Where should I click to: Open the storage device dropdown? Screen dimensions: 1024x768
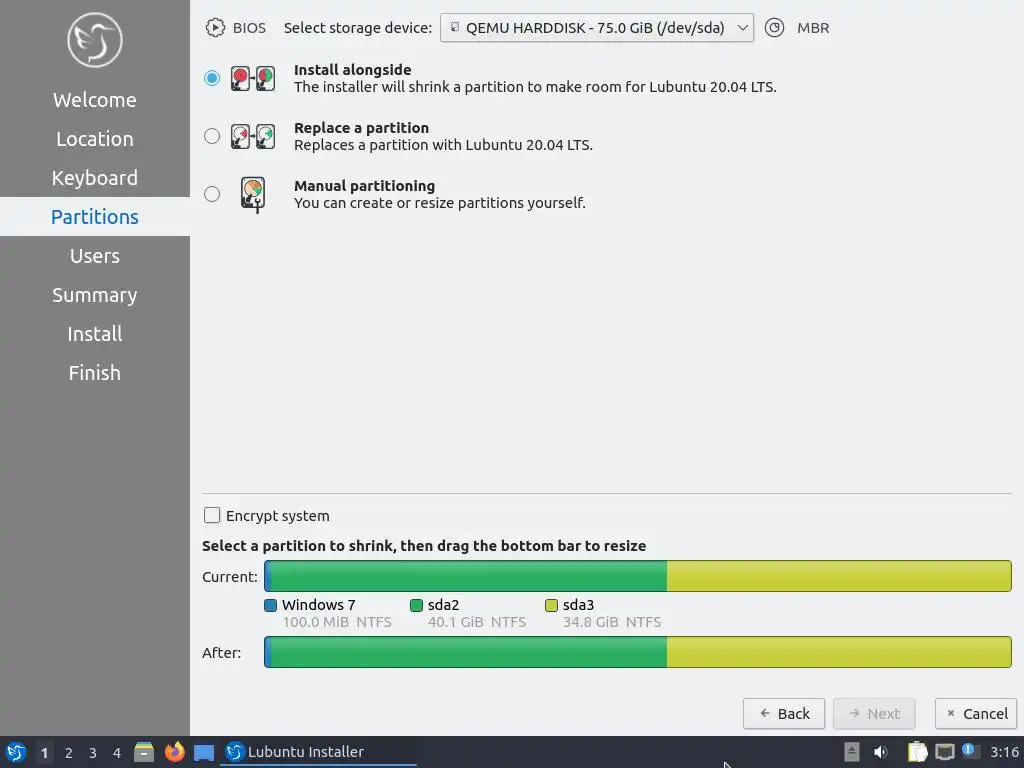596,28
